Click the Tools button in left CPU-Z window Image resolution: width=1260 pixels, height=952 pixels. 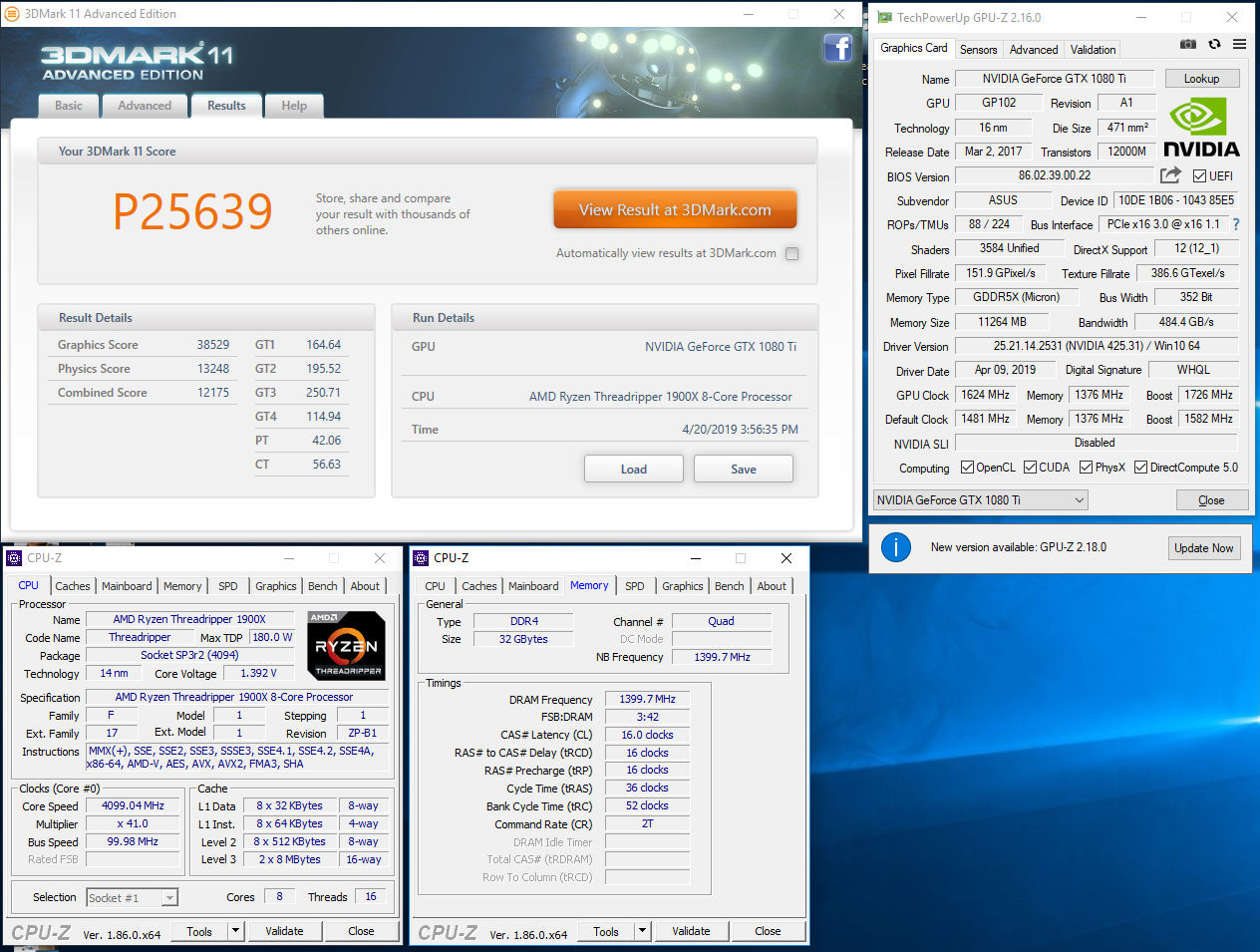199,931
